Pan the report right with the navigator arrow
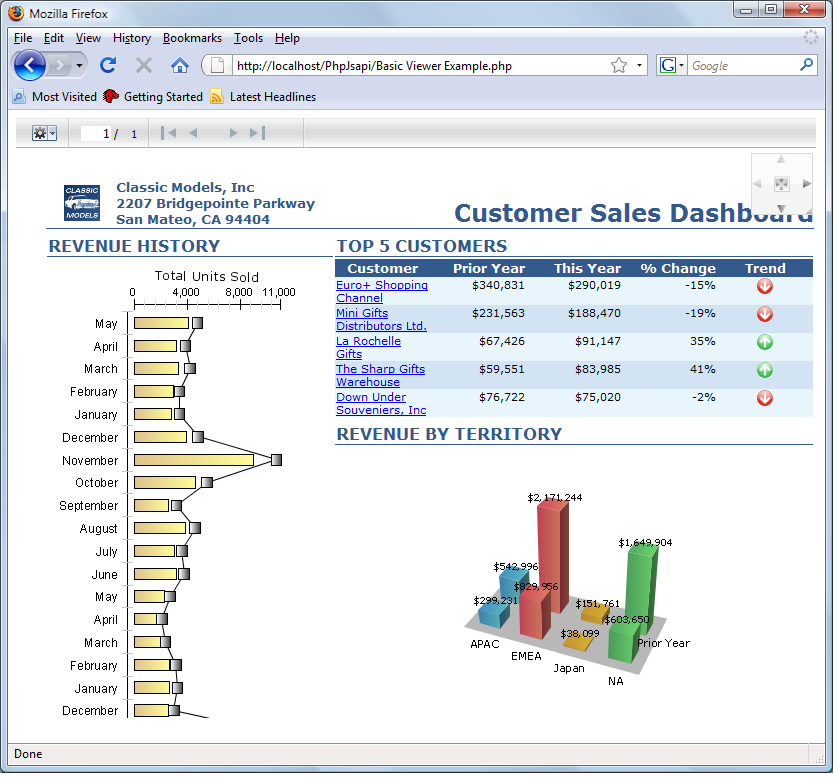The height and width of the screenshot is (780, 839). [806, 183]
